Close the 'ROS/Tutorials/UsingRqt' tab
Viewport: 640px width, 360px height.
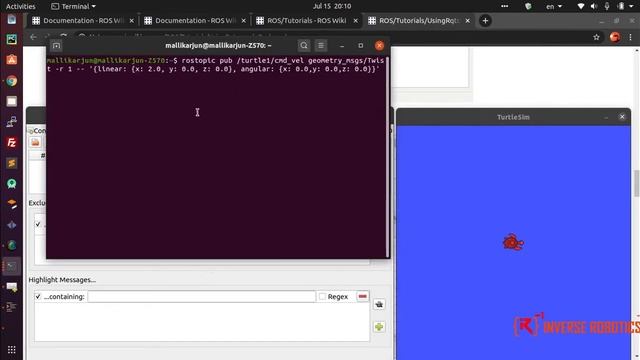coord(467,20)
